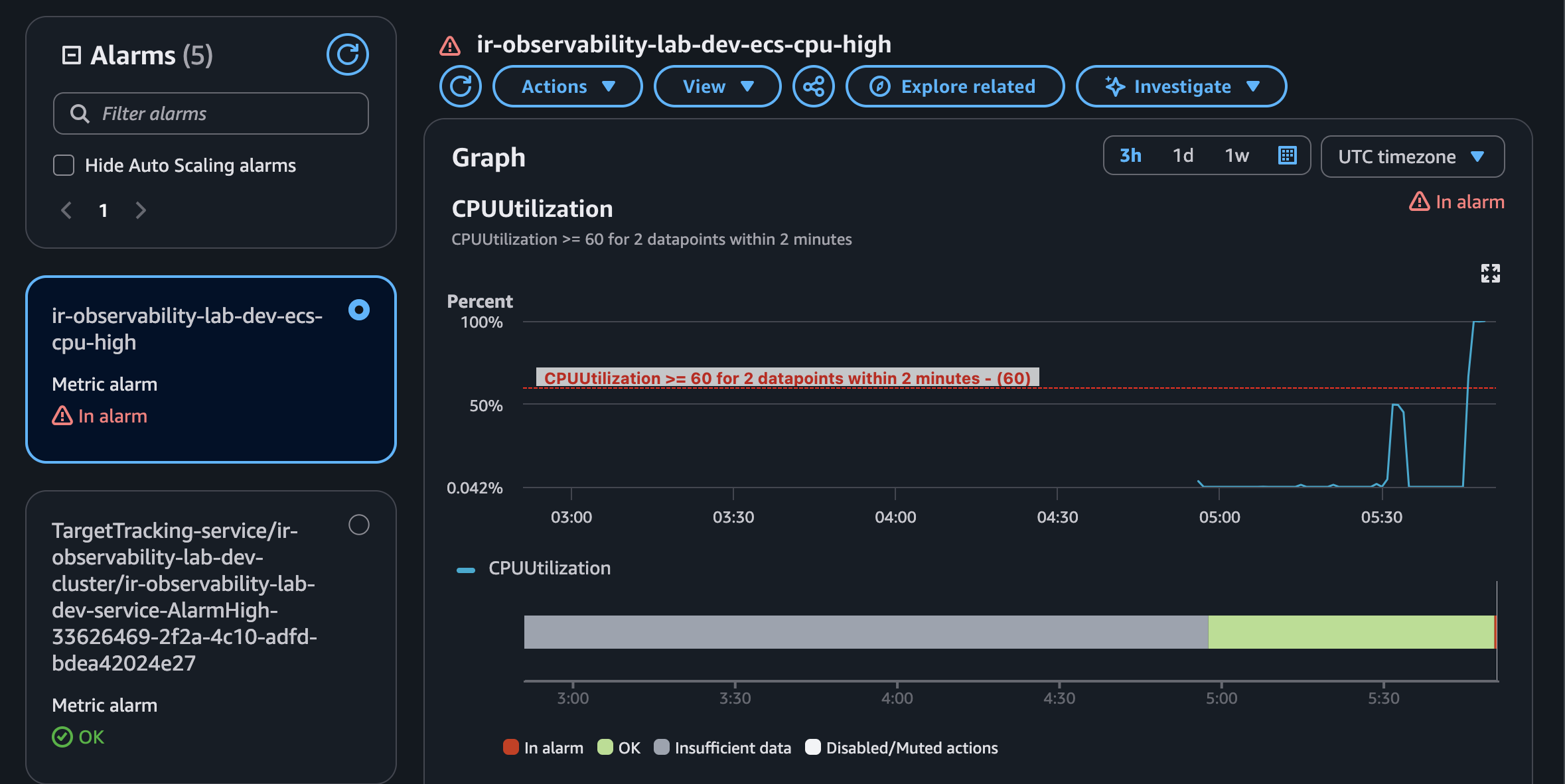Click the green OK state timeline segment
Screen dimensions: 1565x784
coord(1351,632)
